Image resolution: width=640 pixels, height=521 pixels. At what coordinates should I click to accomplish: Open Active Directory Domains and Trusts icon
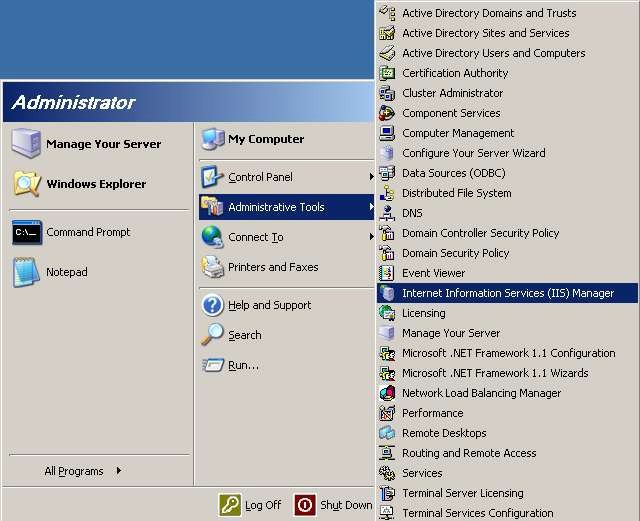point(387,13)
